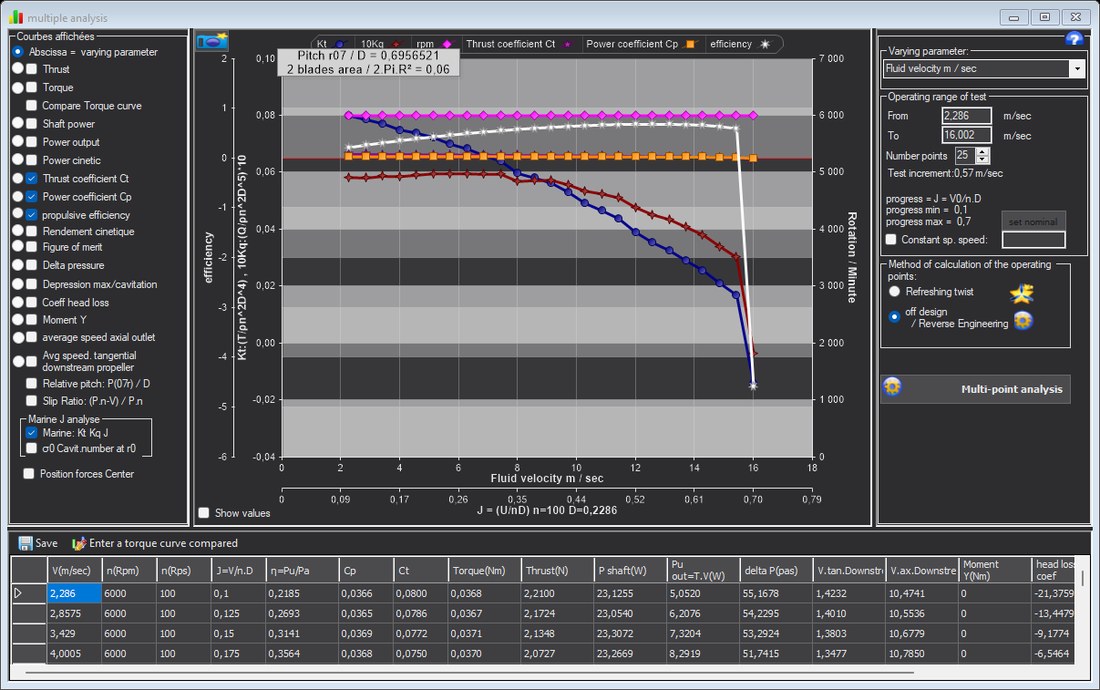This screenshot has width=1100, height=690.
Task: Click the blue help question mark icon
Action: [1074, 39]
